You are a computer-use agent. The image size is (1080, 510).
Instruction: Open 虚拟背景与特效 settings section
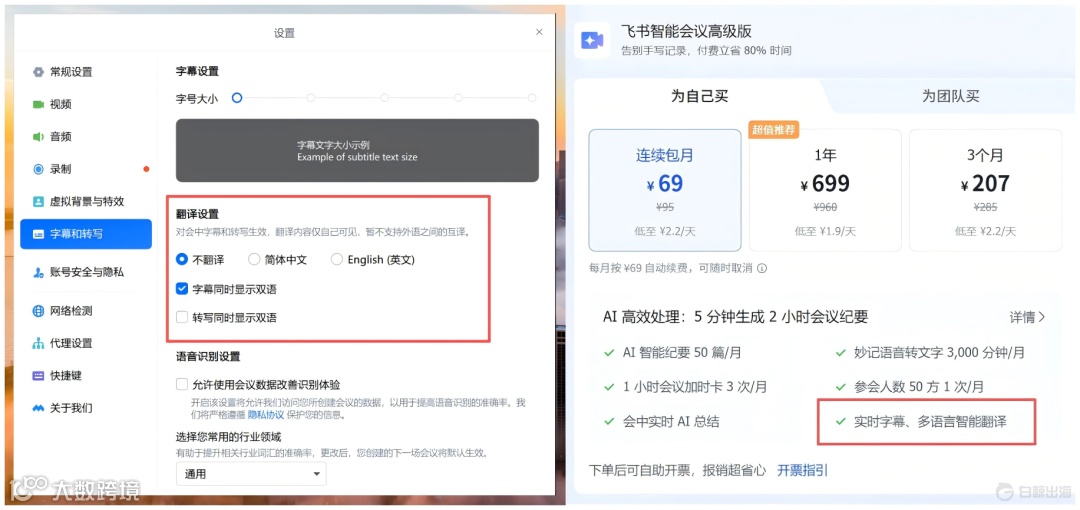[86, 202]
